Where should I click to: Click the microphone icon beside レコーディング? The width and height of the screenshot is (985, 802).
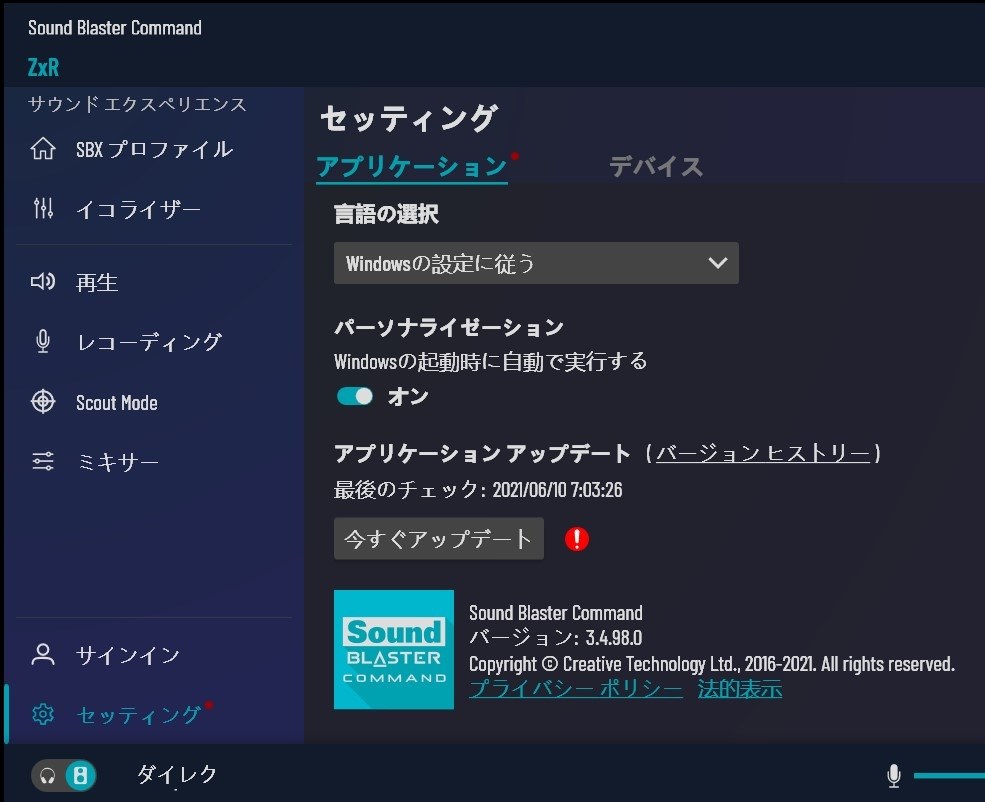point(43,341)
